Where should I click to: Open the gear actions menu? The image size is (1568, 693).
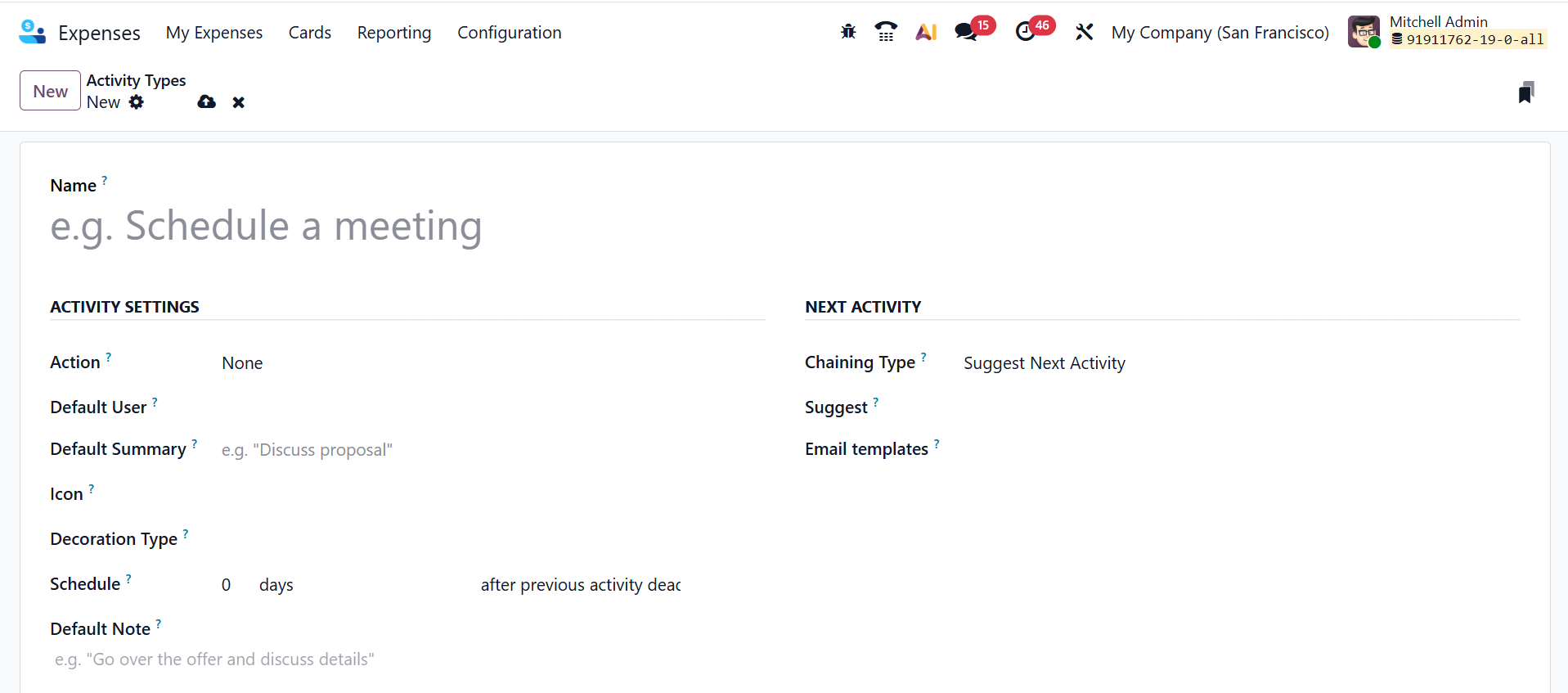pos(137,102)
